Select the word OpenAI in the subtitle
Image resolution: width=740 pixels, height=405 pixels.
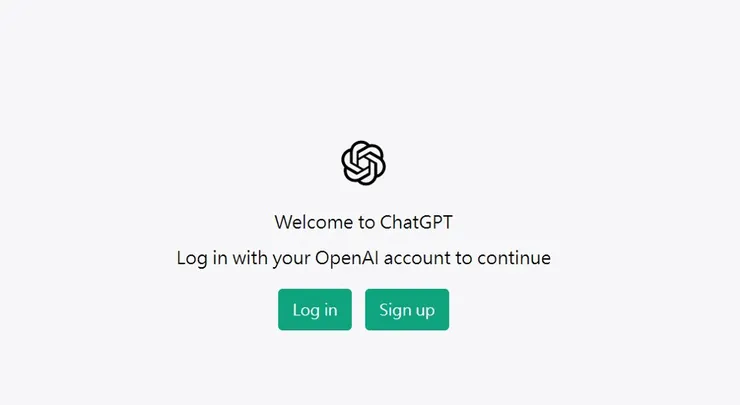pyautogui.click(x=347, y=258)
